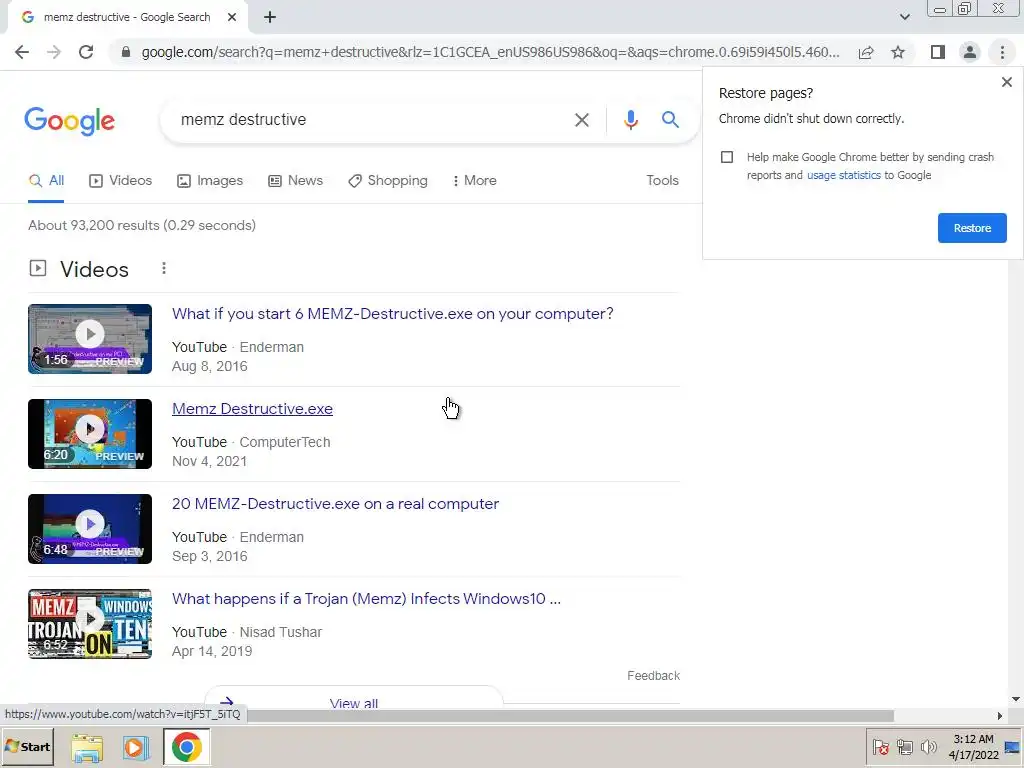1024x768 pixels.
Task: Click the 'Nisad Tushar' channel text
Action: tap(281, 633)
